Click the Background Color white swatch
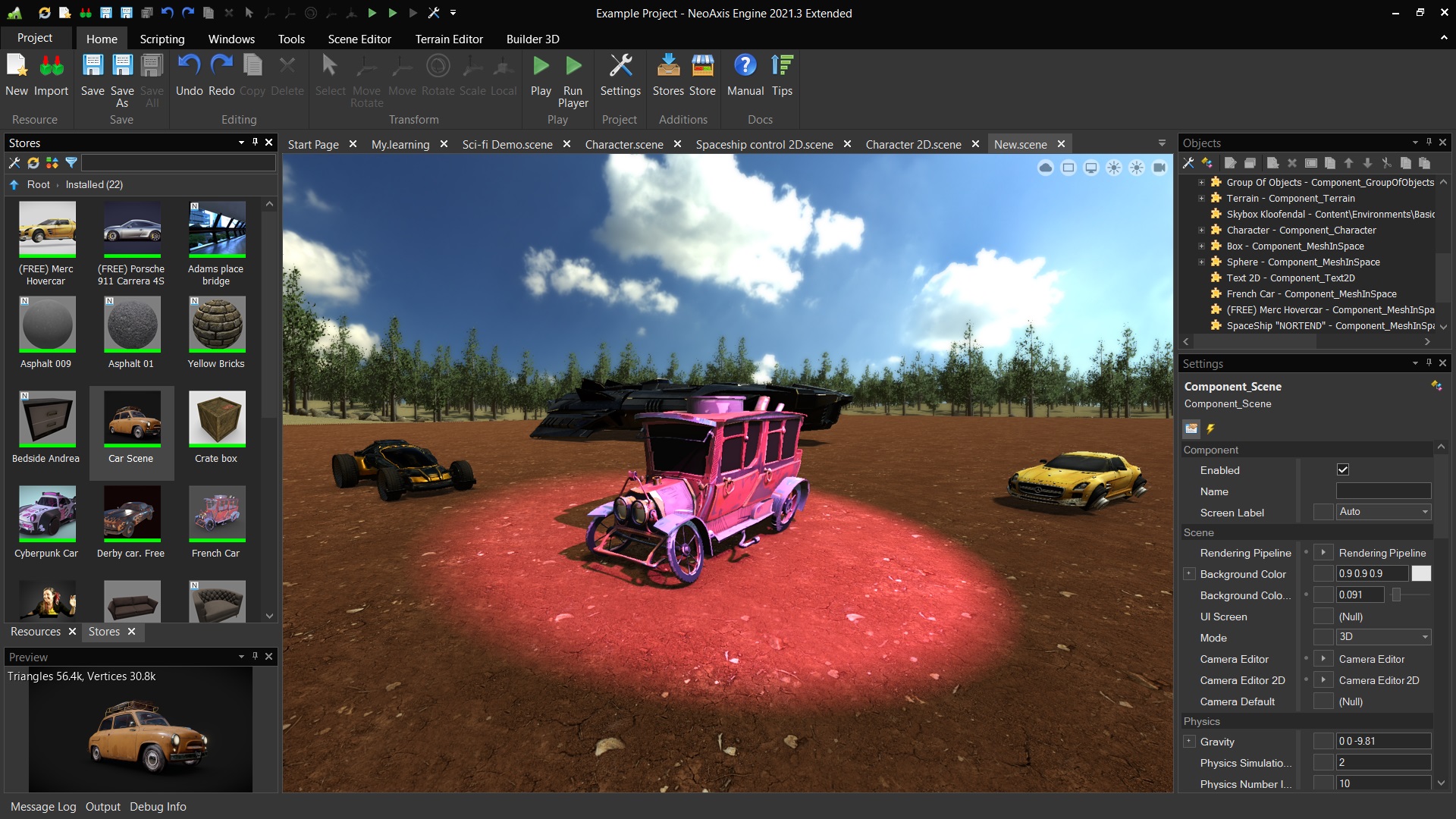The width and height of the screenshot is (1456, 819). click(x=1421, y=574)
